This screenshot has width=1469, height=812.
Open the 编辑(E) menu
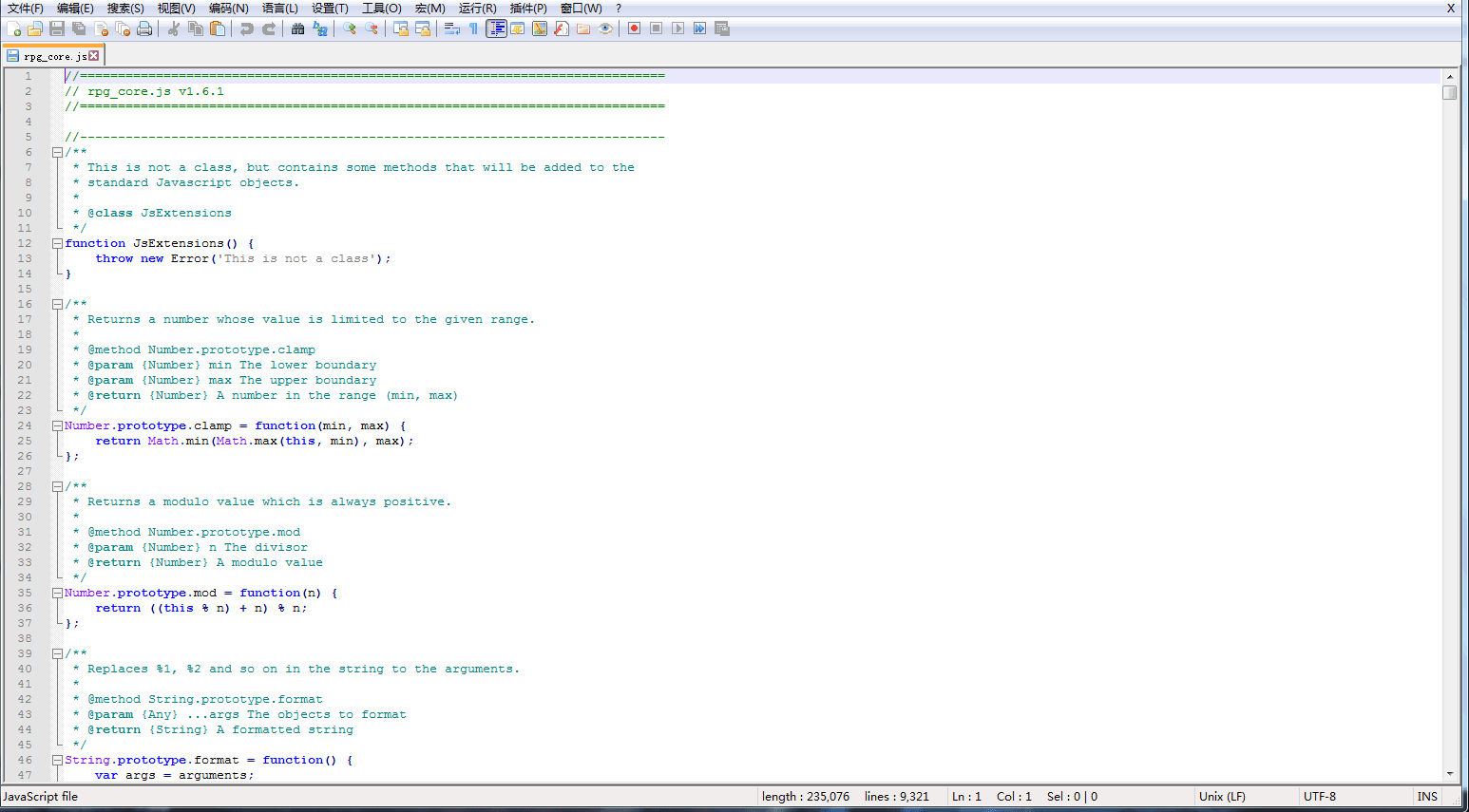coord(75,9)
